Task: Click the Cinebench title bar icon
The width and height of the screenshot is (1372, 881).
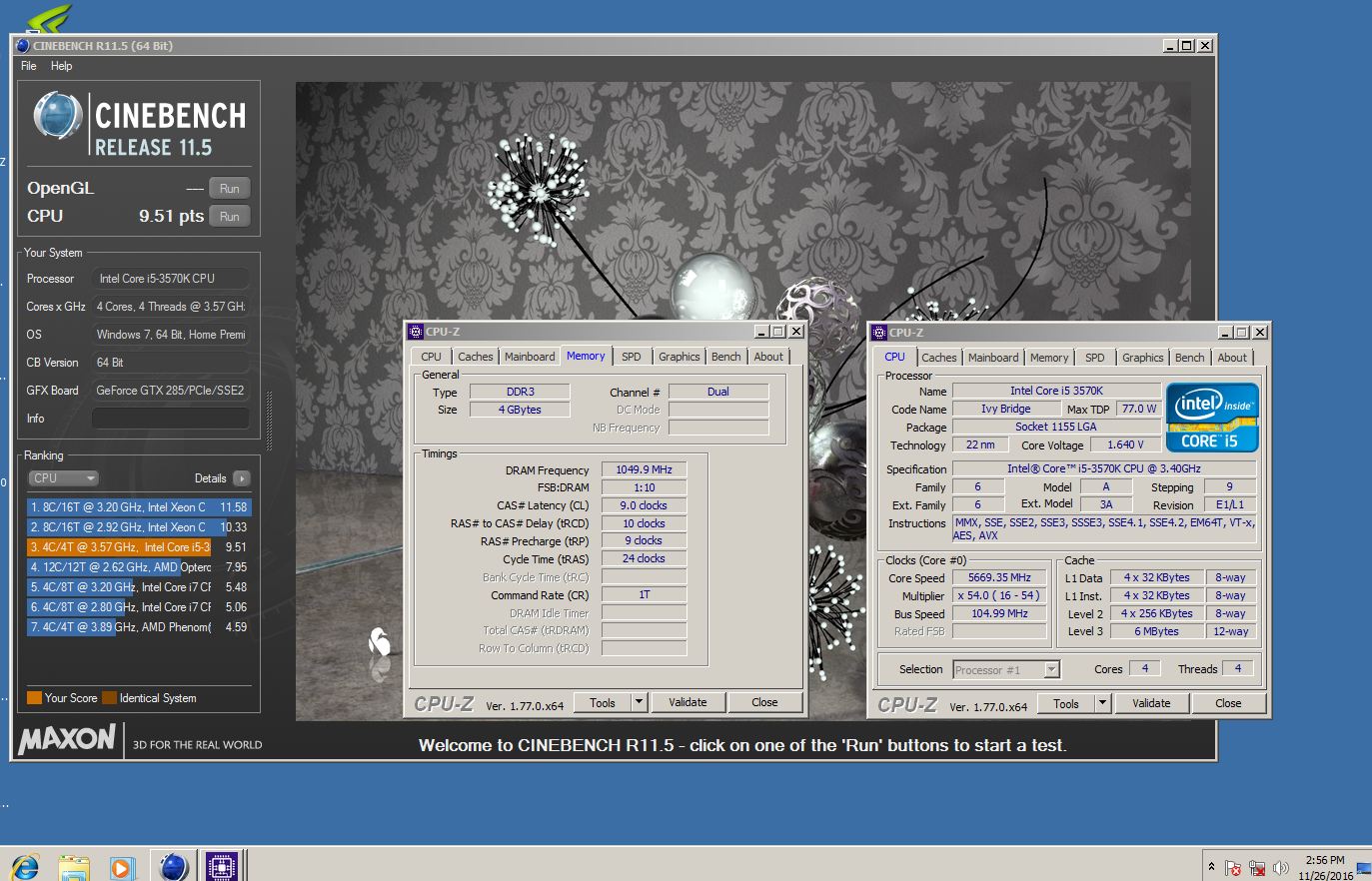Action: pos(23,45)
